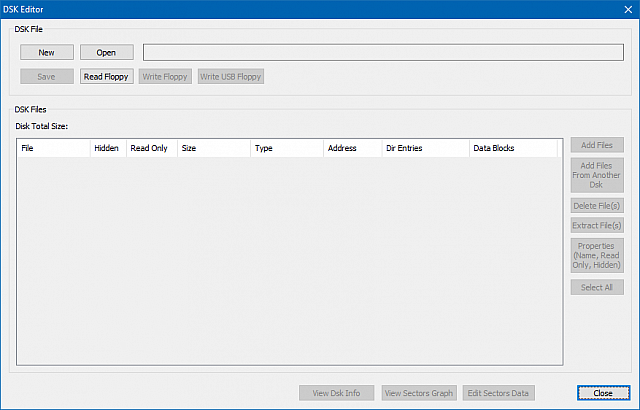Click the Close button
640x410 pixels.
point(603,393)
